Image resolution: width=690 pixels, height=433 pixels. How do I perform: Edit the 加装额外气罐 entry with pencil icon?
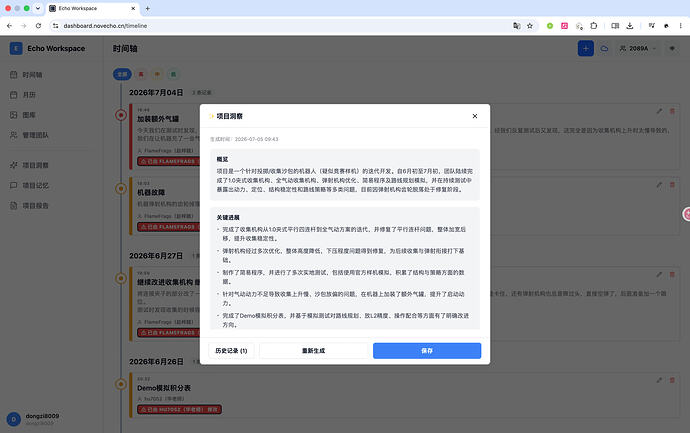659,111
